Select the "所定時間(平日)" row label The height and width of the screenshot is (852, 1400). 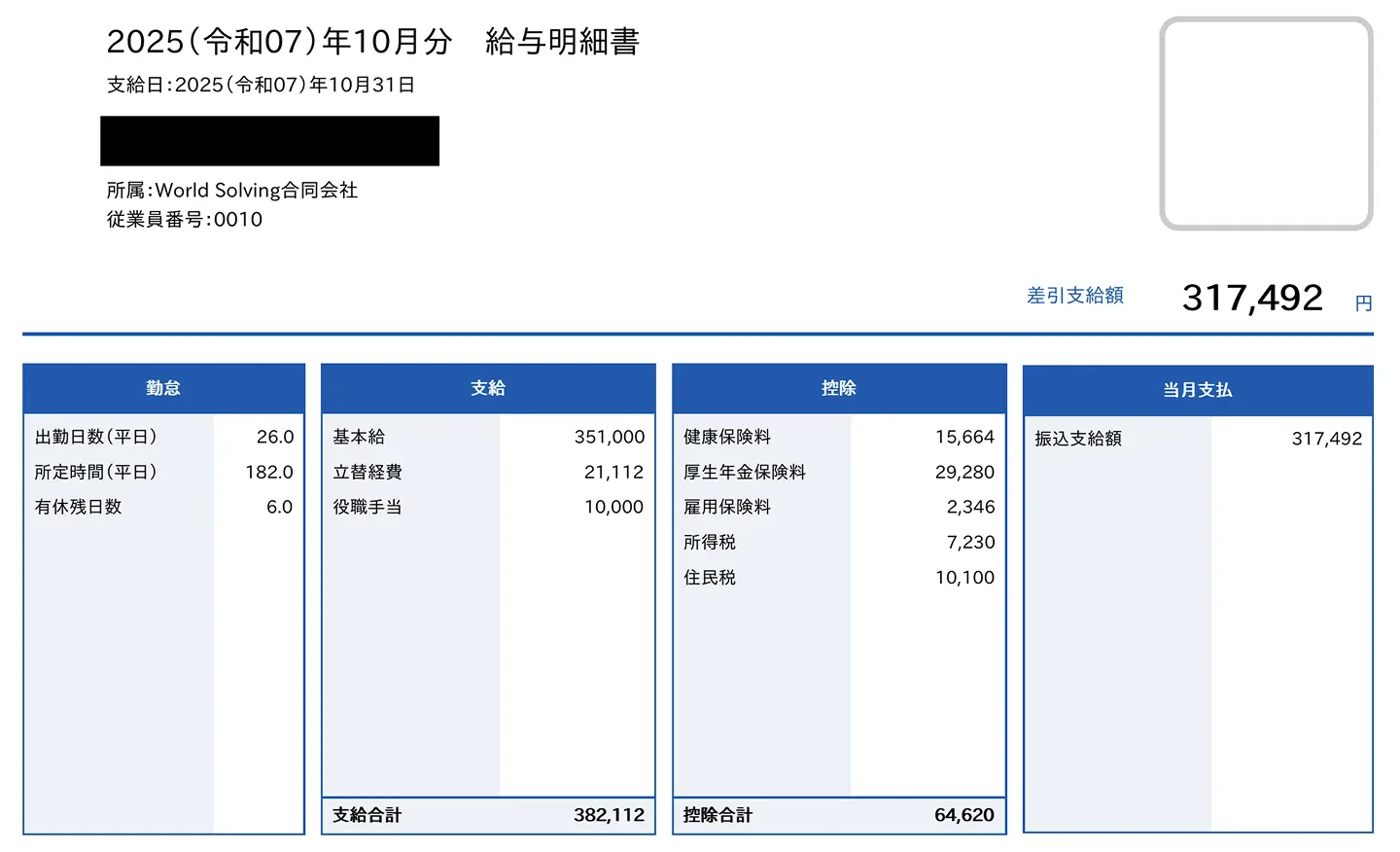[95, 472]
